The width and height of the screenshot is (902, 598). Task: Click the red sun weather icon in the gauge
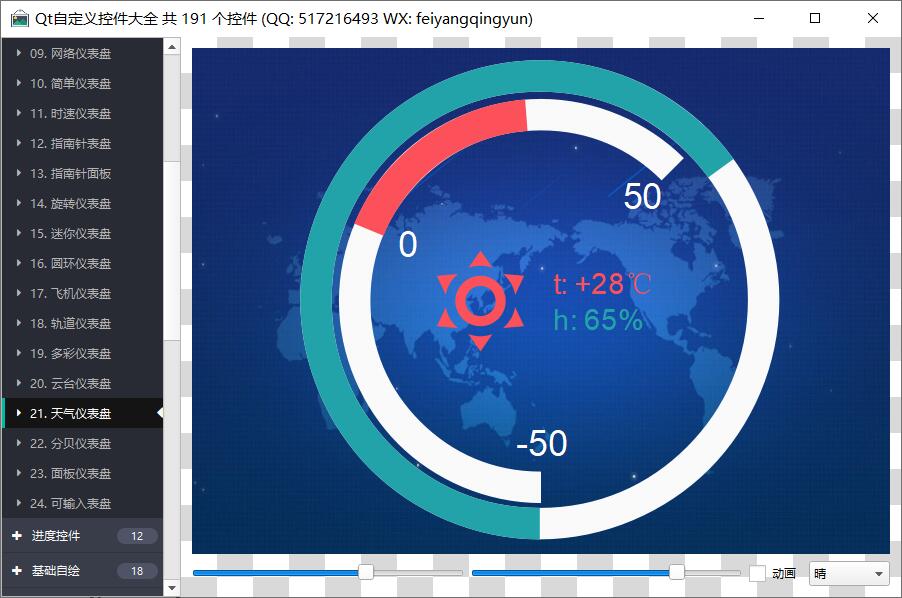tap(480, 300)
